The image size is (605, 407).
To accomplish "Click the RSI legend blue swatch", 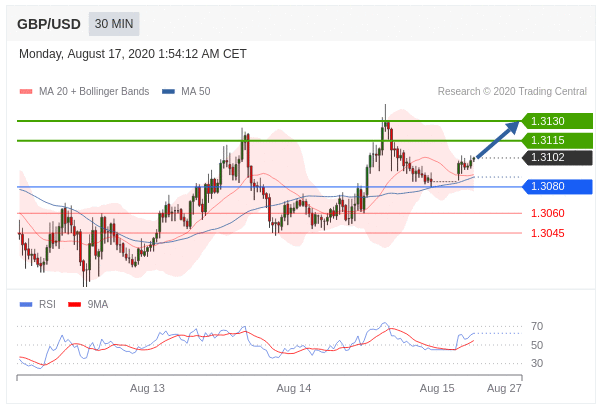I will tap(26, 305).
